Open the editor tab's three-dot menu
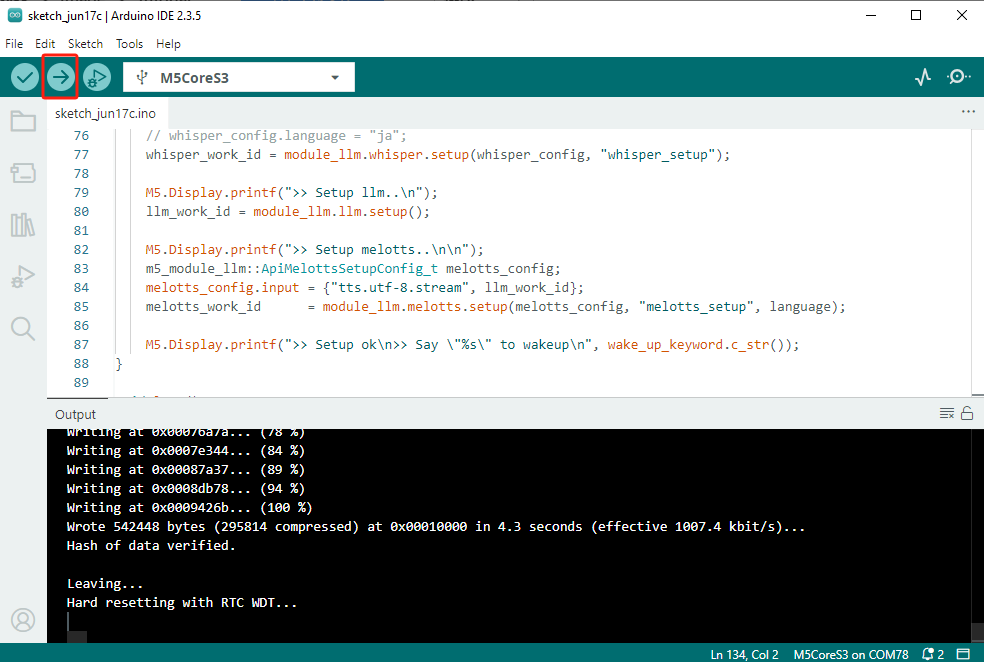Image resolution: width=984 pixels, height=662 pixels. pyautogui.click(x=968, y=112)
